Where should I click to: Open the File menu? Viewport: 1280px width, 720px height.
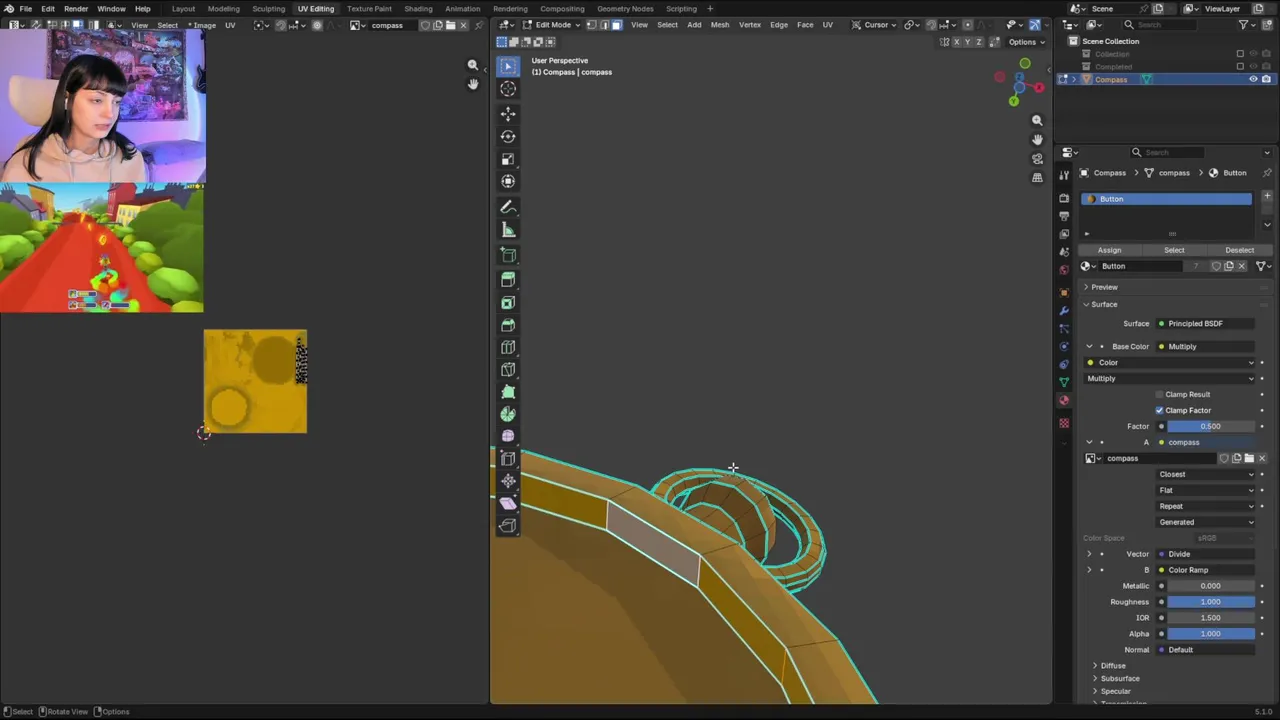pos(26,9)
